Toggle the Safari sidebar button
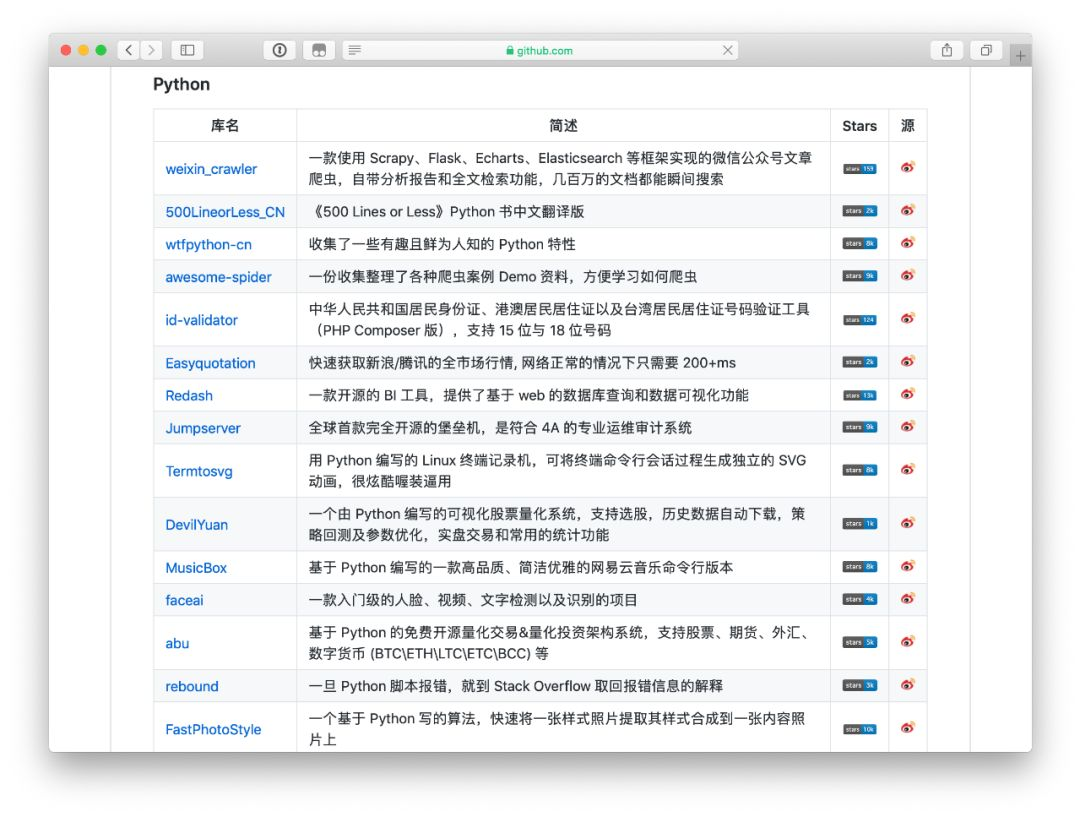Screen dimensions: 1080x817 (187, 50)
